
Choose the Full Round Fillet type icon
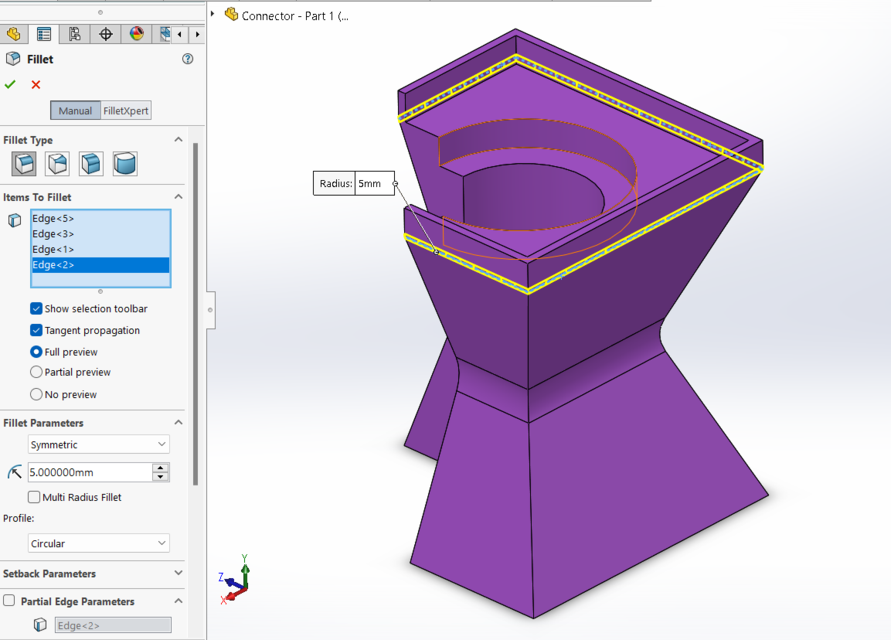[124, 164]
